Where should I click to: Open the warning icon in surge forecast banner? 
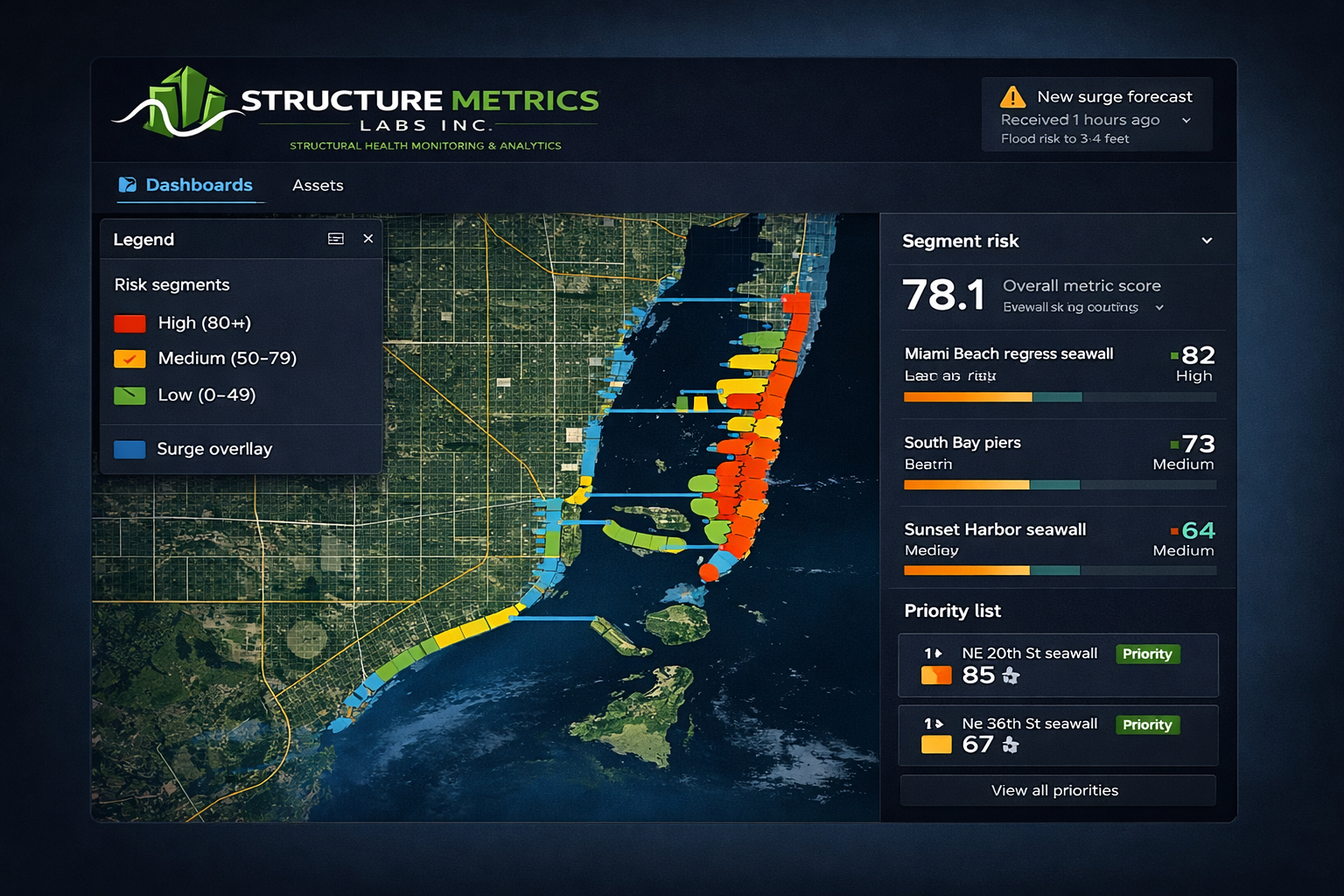pyautogui.click(x=1015, y=96)
